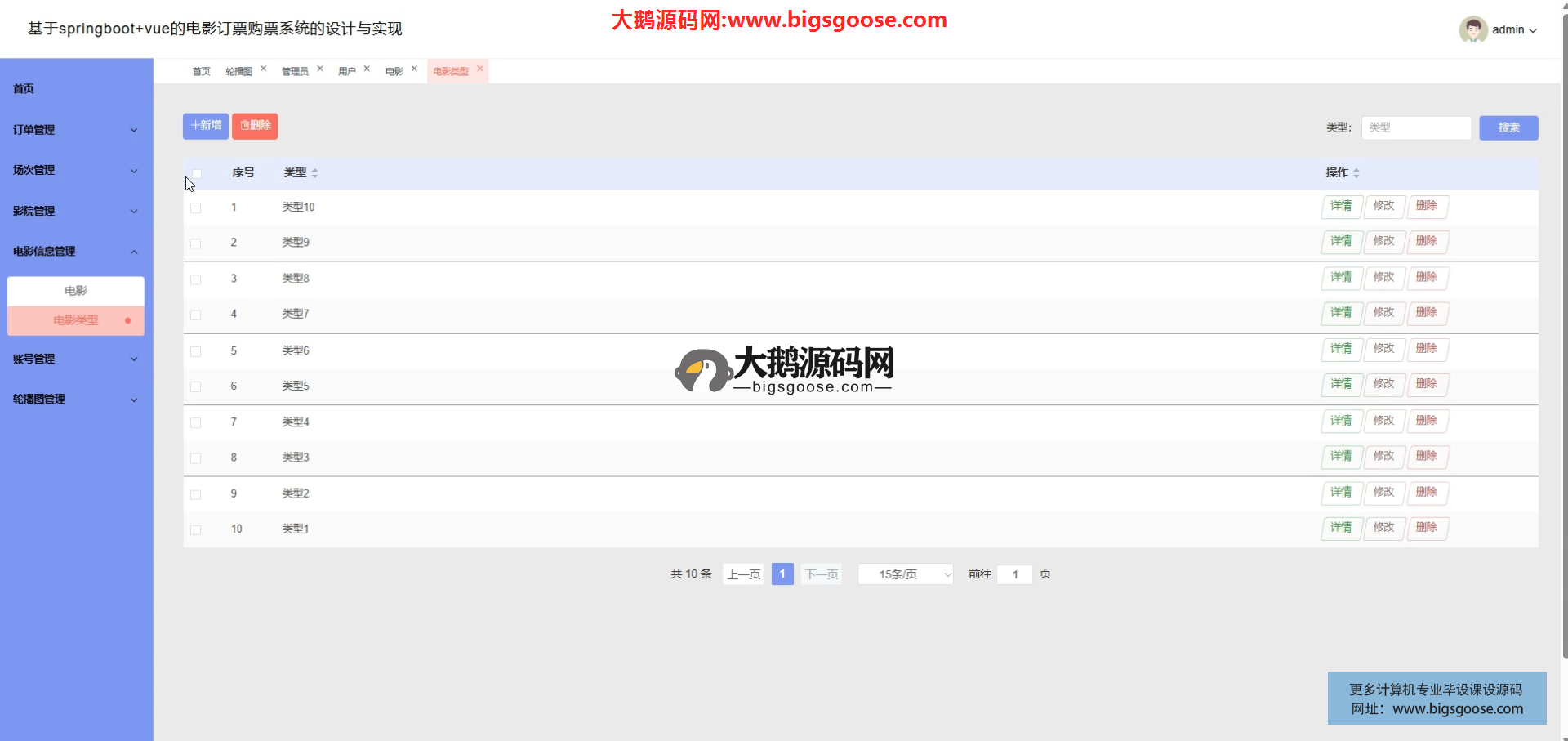Close the 管理员 tab using its X icon
Image resolution: width=1568 pixels, height=741 pixels.
click(x=320, y=69)
